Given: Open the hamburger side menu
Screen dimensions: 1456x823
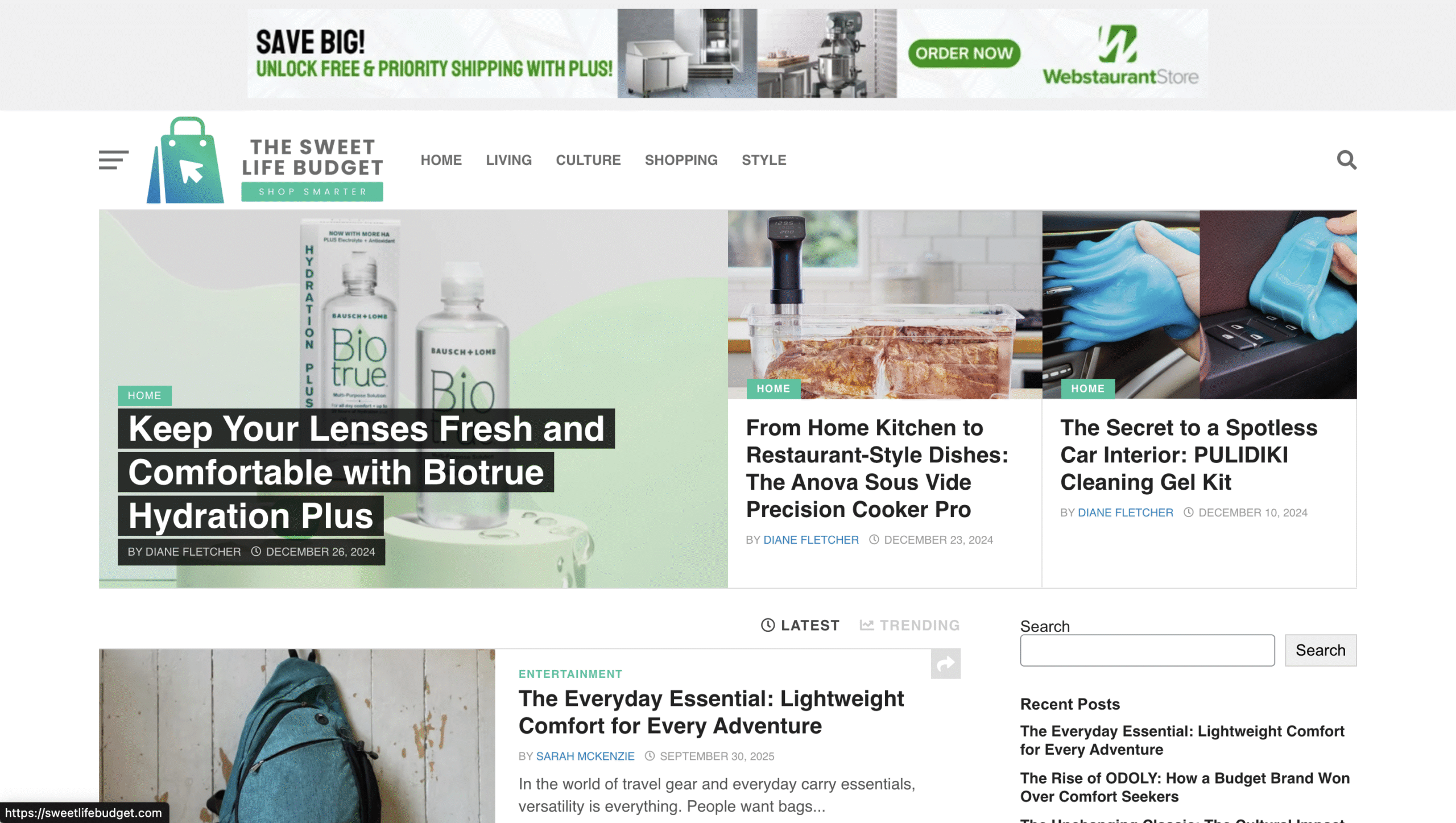Looking at the screenshot, I should [x=114, y=160].
